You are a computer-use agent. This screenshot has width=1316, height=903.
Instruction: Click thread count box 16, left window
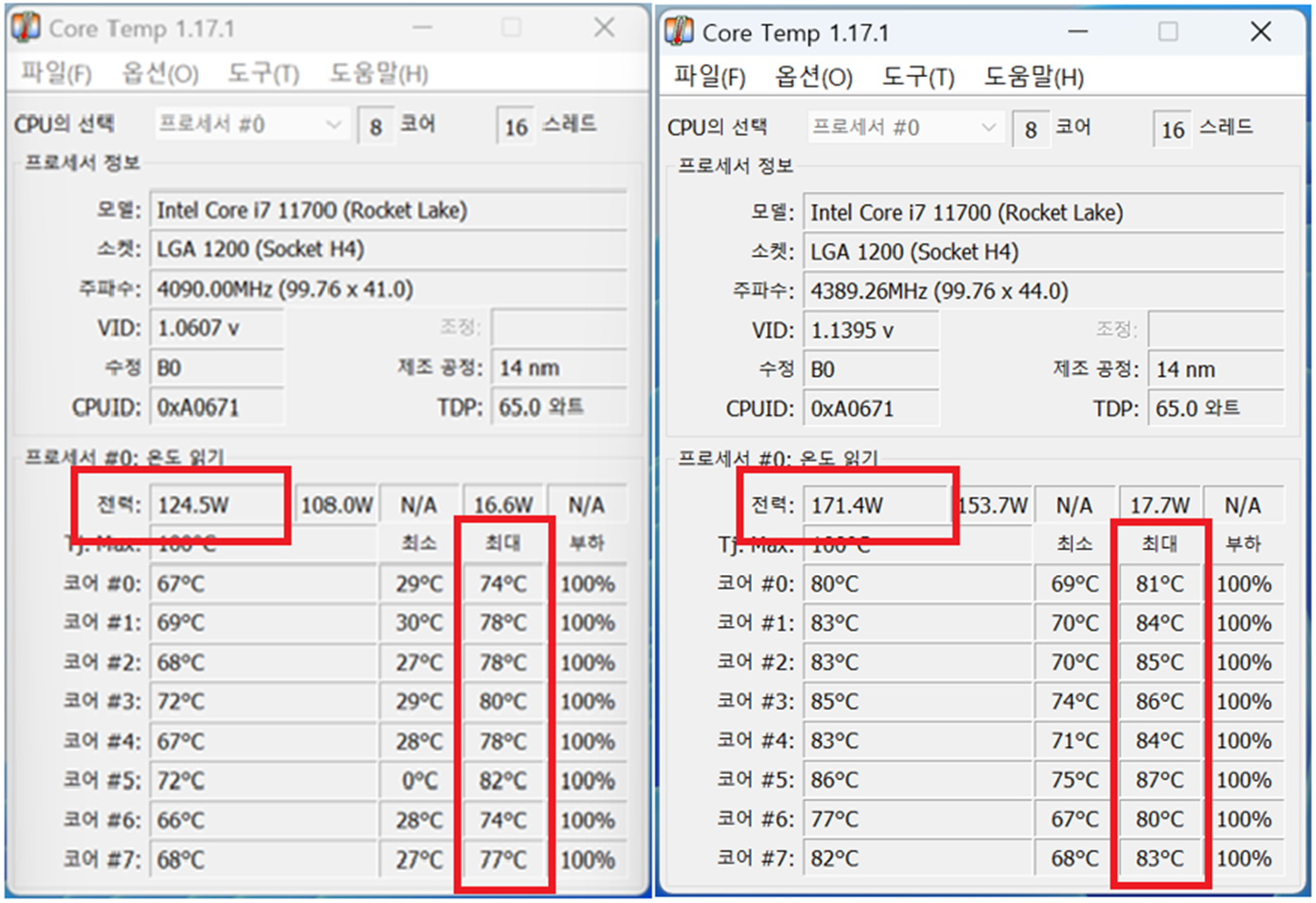coord(516,126)
